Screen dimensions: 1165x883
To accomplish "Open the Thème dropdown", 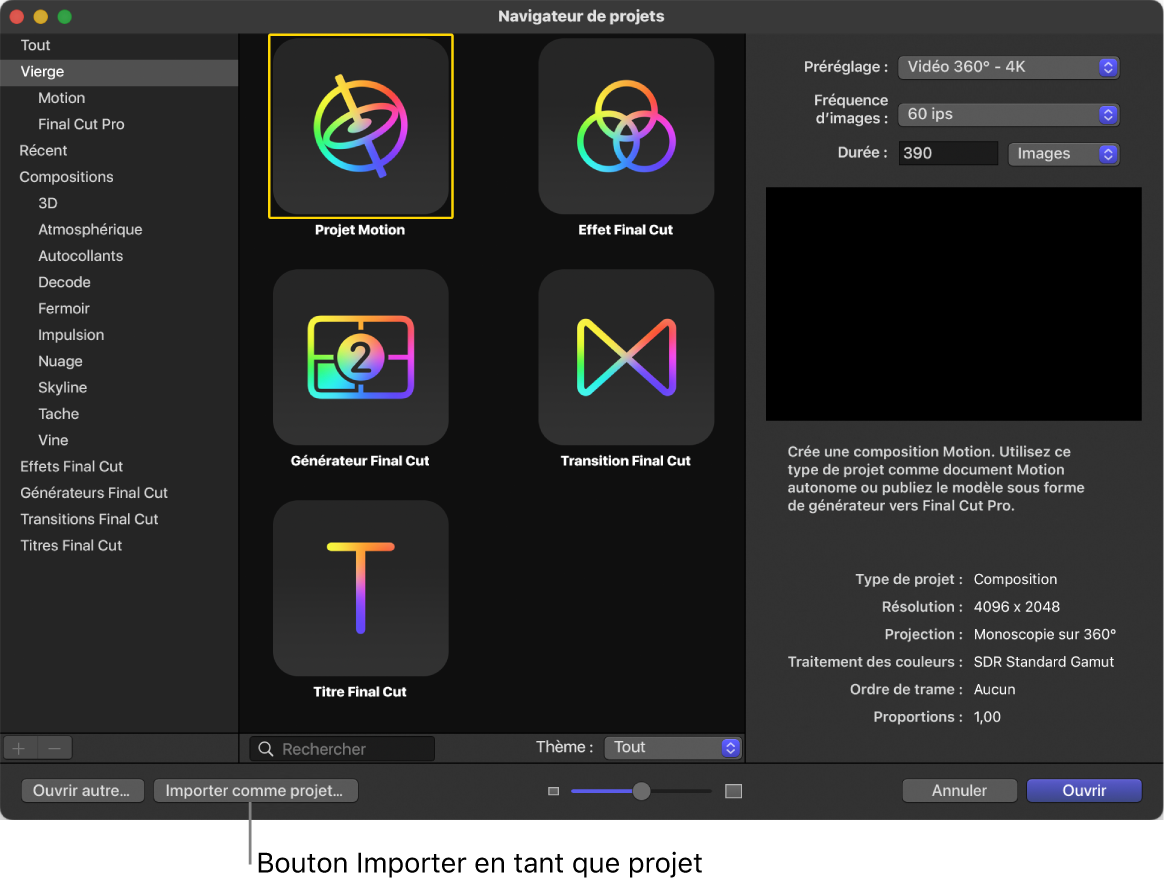I will [x=673, y=748].
